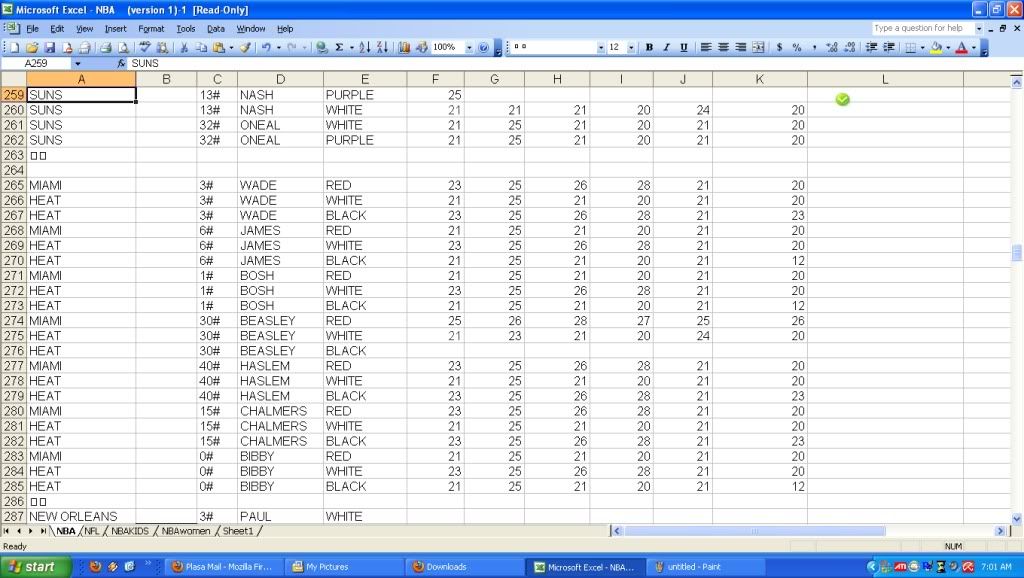Viewport: 1024px width, 578px height.
Task: Open the Borders style dropdown arrow
Action: tap(922, 48)
